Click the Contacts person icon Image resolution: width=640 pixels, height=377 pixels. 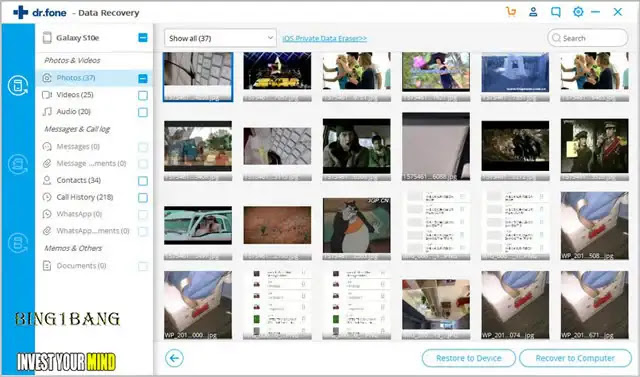[x=47, y=180]
